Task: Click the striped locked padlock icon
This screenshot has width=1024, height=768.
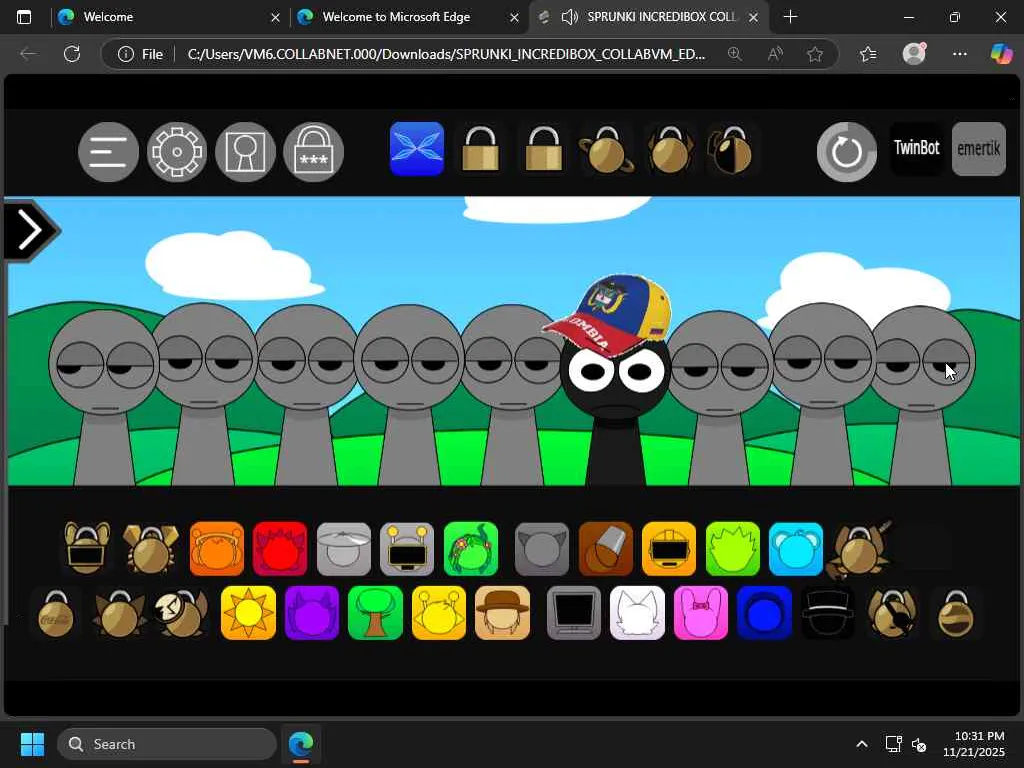Action: point(955,614)
